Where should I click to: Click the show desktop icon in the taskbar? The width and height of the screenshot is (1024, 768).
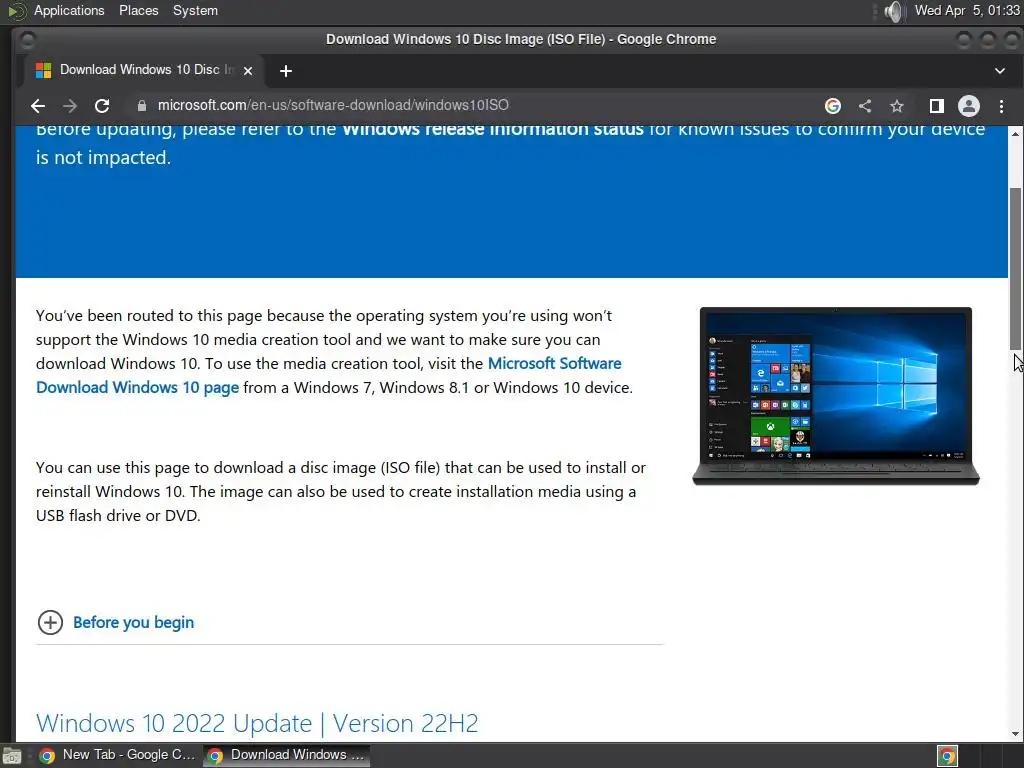click(12, 756)
